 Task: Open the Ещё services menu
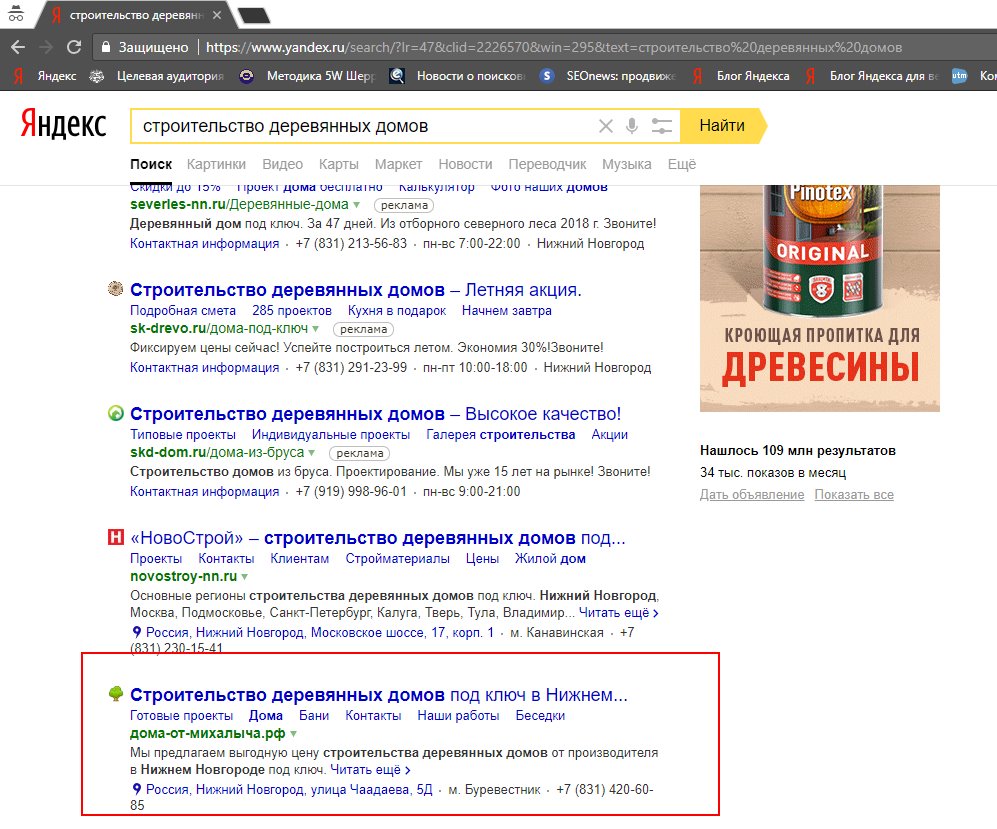click(681, 164)
